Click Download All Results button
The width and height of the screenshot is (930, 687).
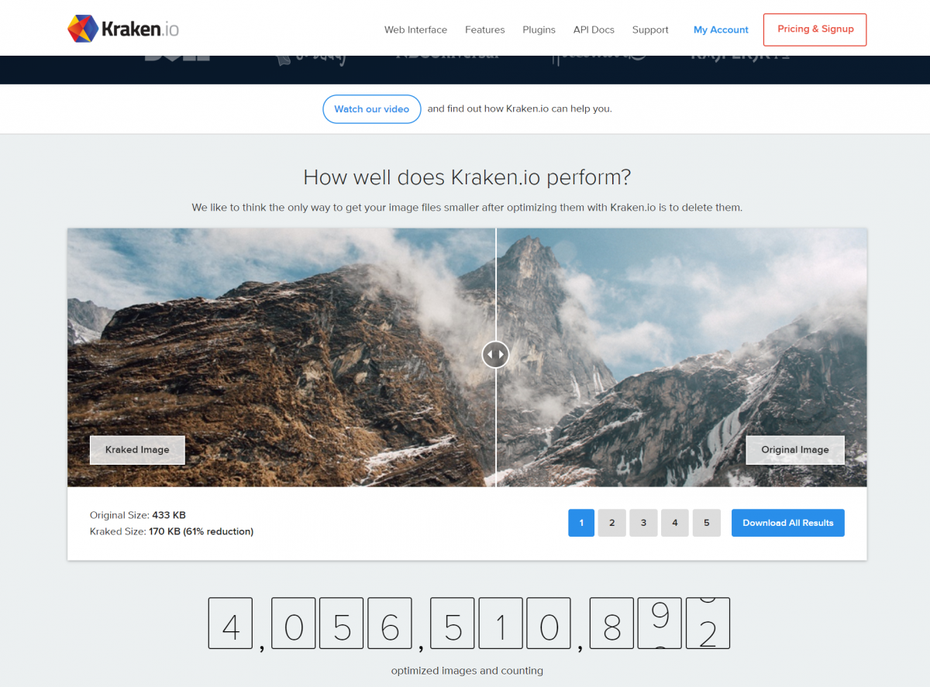click(788, 523)
